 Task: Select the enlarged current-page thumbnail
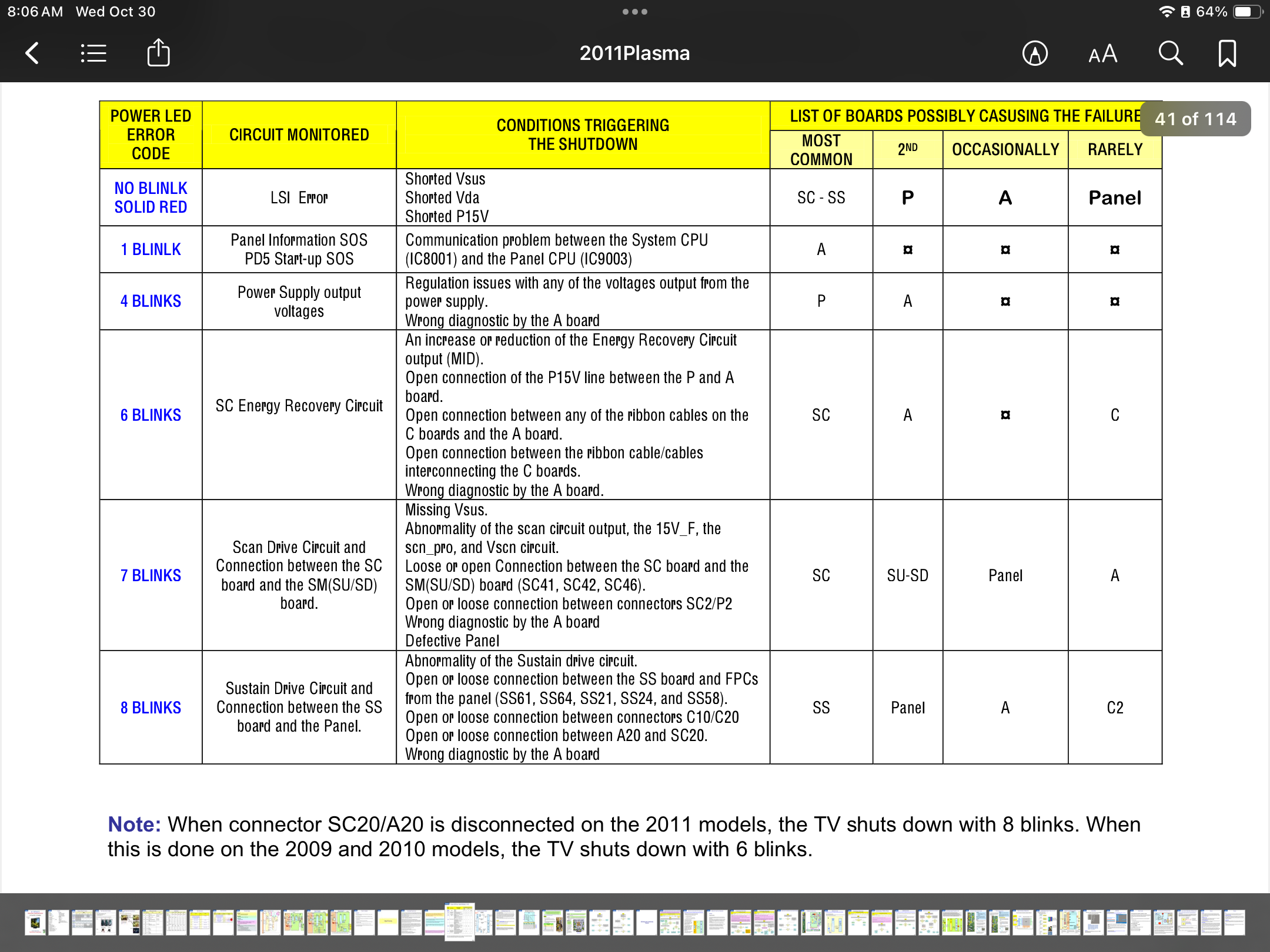(x=459, y=921)
